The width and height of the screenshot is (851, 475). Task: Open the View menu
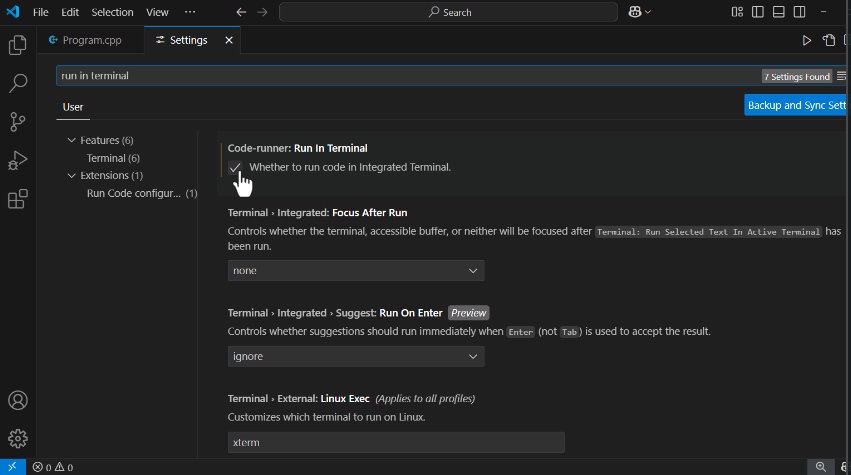coord(157,12)
